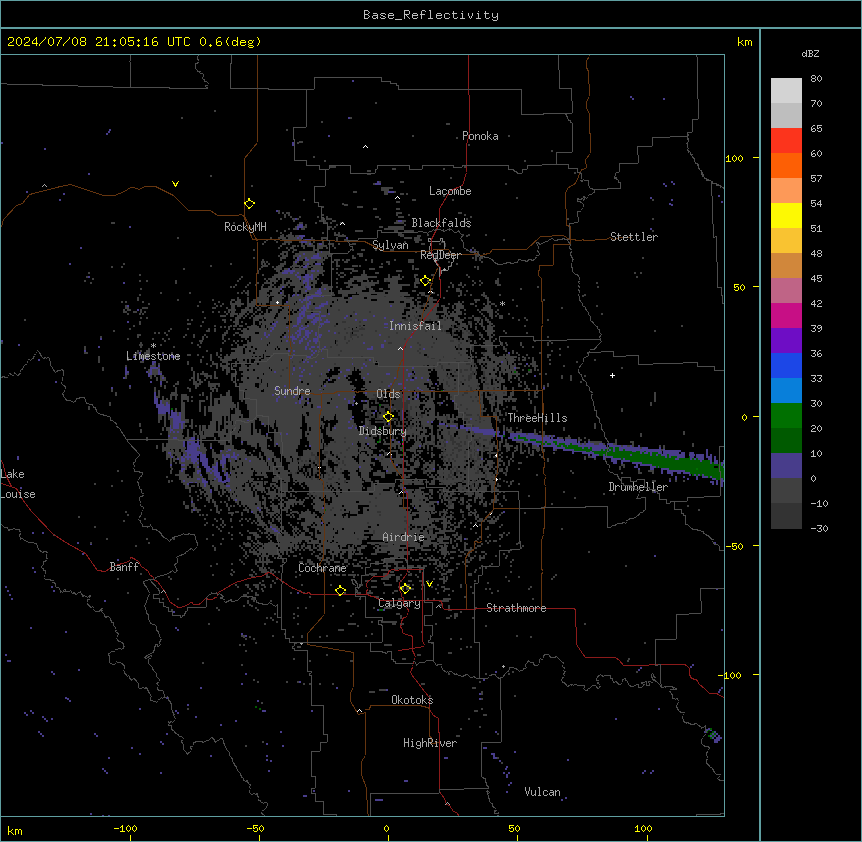Pick the orange 60-57 dBZ legend color
The image size is (862, 842).
click(786, 166)
